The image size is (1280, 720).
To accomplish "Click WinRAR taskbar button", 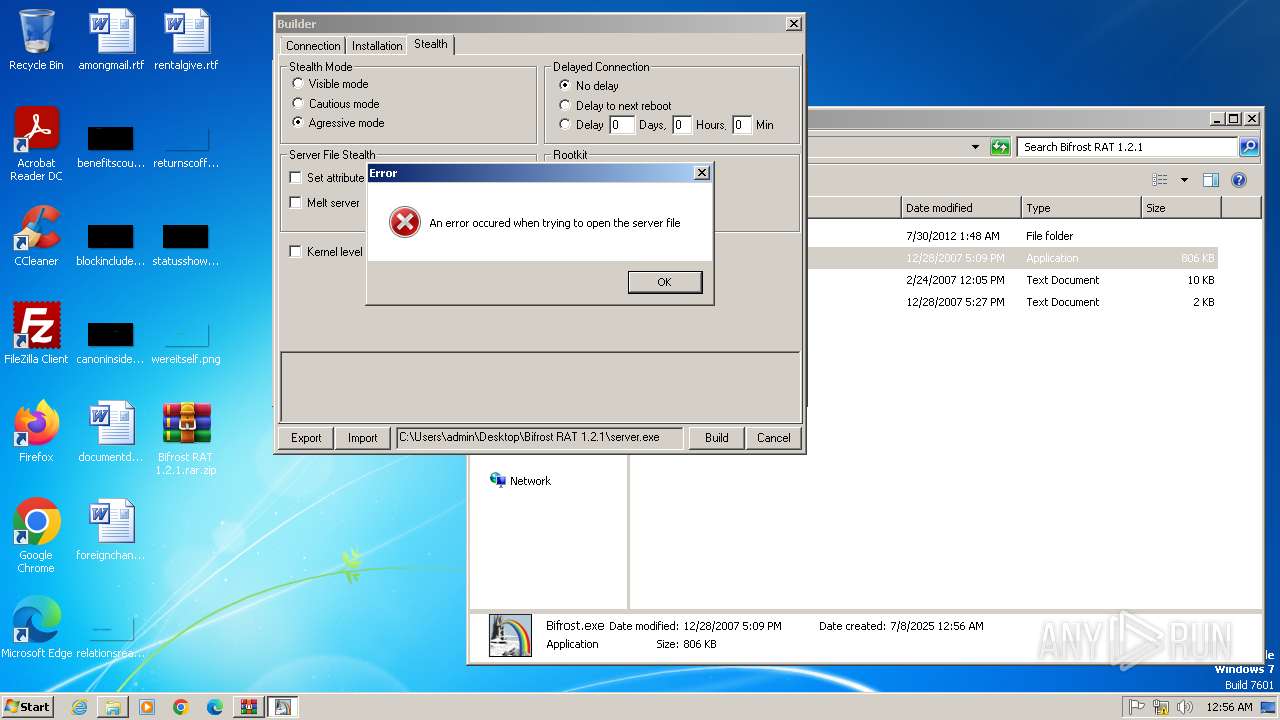I will coord(249,707).
